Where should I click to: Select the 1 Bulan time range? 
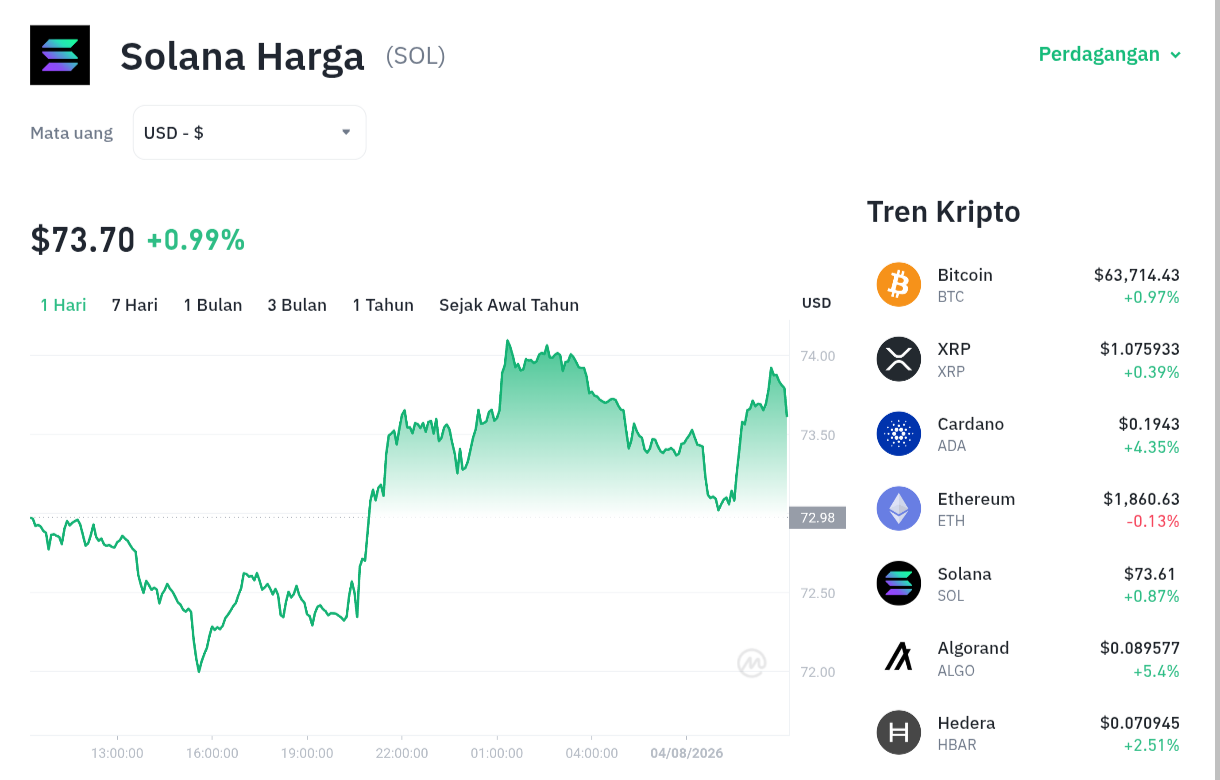click(x=213, y=305)
